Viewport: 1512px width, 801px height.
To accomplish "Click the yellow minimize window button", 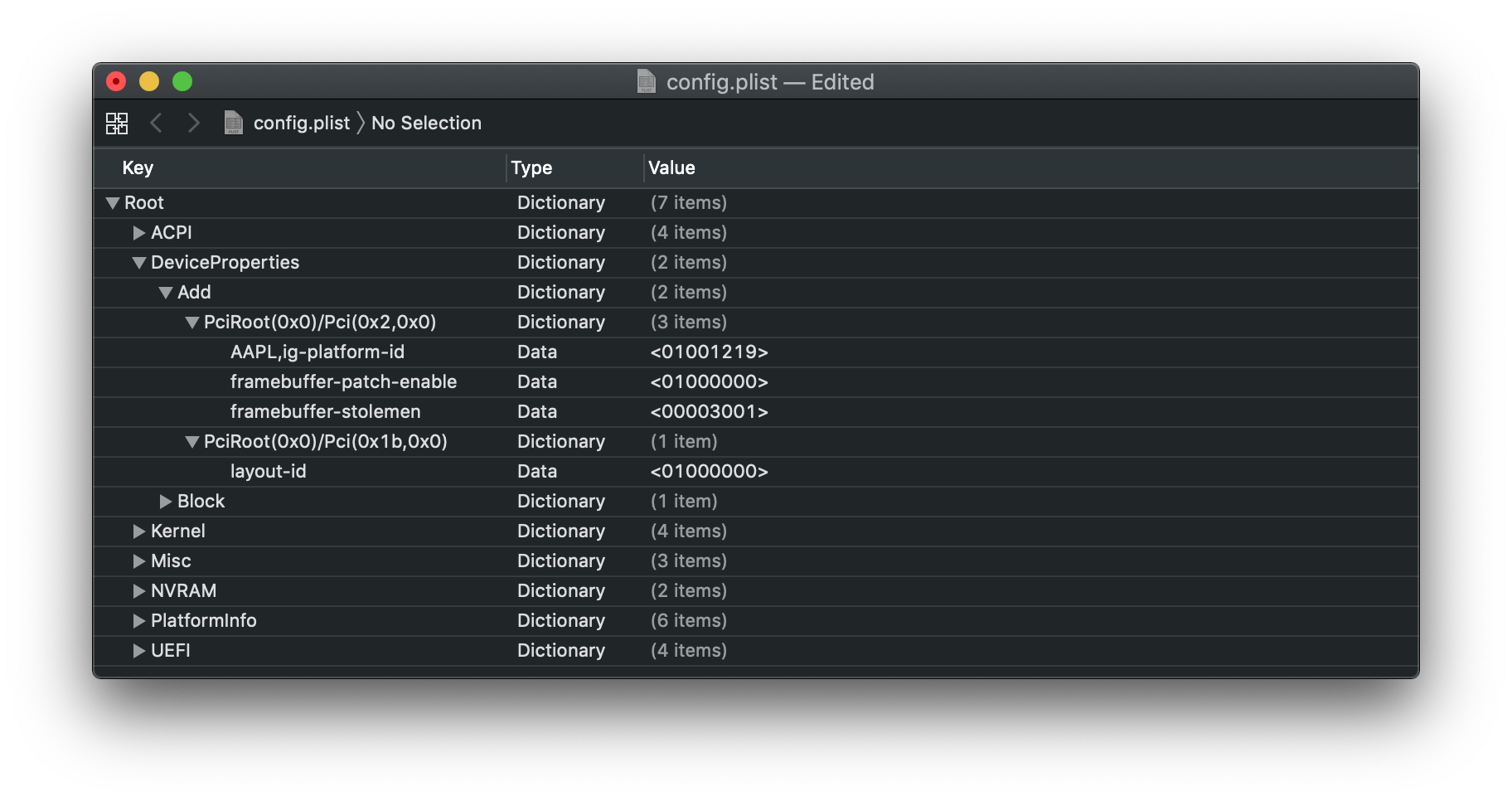I will 149,81.
